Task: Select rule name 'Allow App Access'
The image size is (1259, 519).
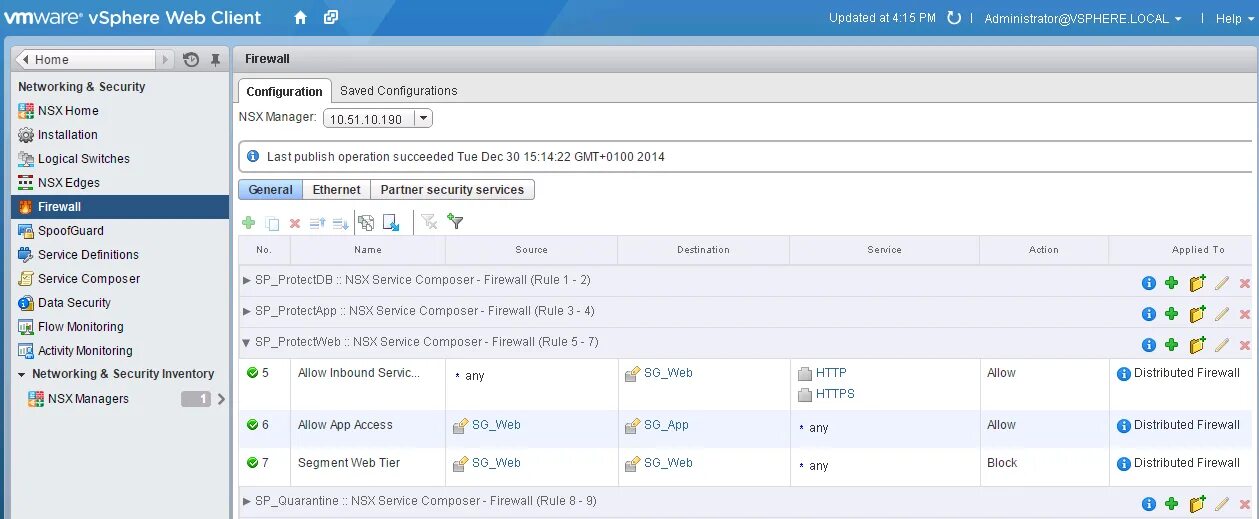Action: tap(345, 425)
